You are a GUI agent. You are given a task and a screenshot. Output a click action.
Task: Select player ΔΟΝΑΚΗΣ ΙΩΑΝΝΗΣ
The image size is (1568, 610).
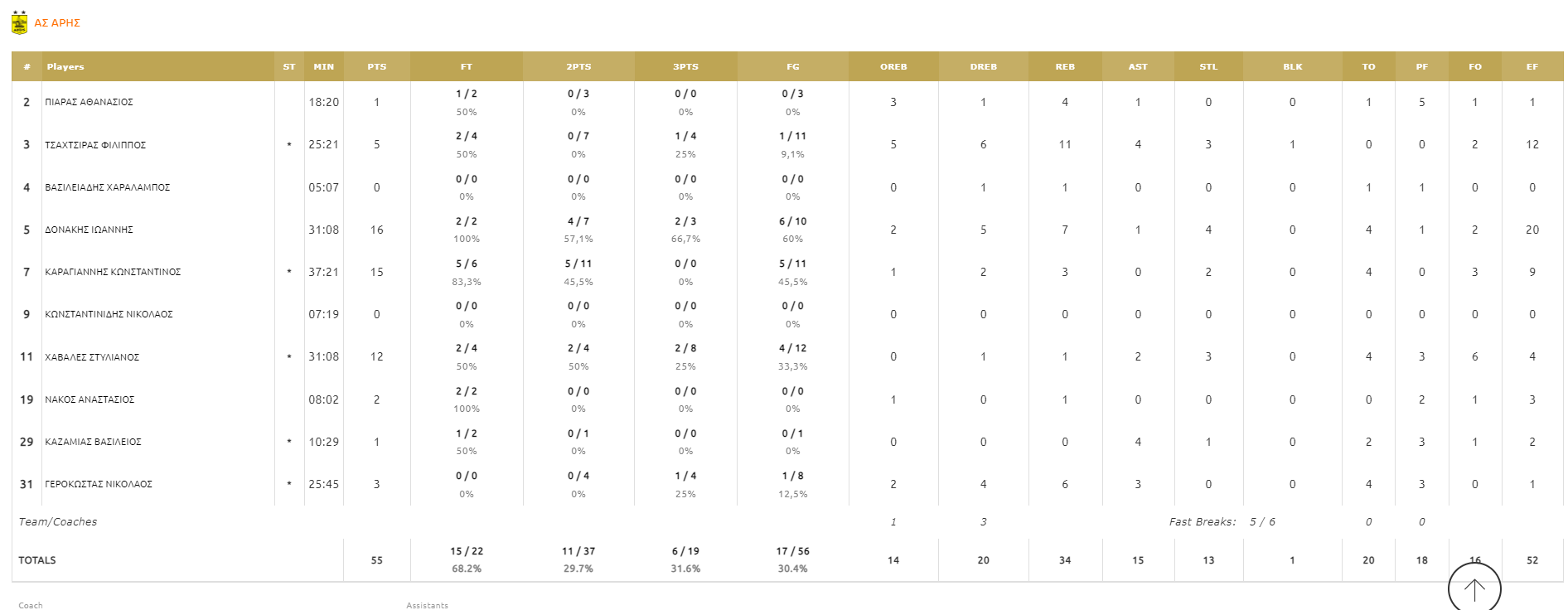(89, 230)
